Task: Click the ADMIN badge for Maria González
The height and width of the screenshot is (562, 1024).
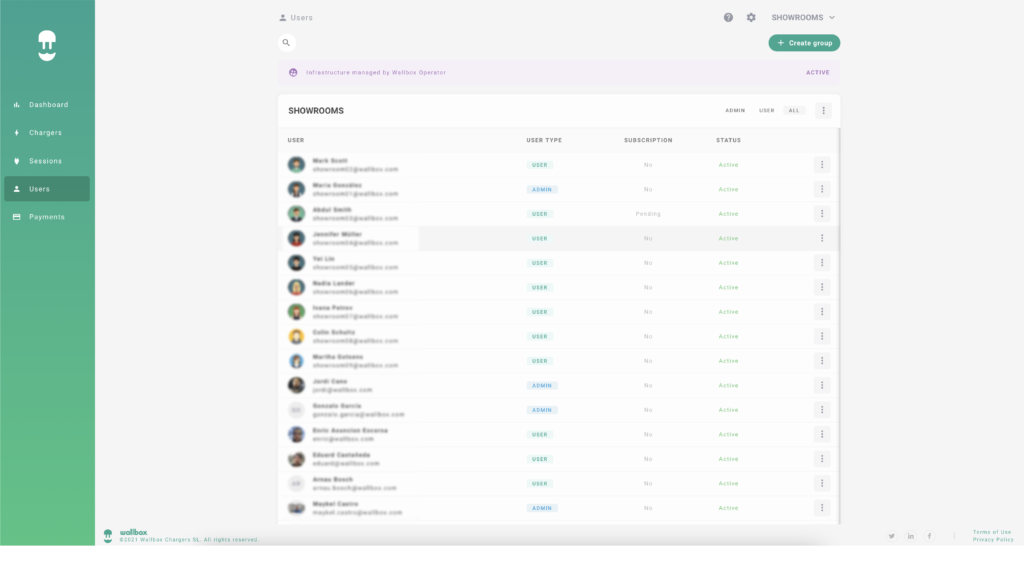Action: click(542, 189)
